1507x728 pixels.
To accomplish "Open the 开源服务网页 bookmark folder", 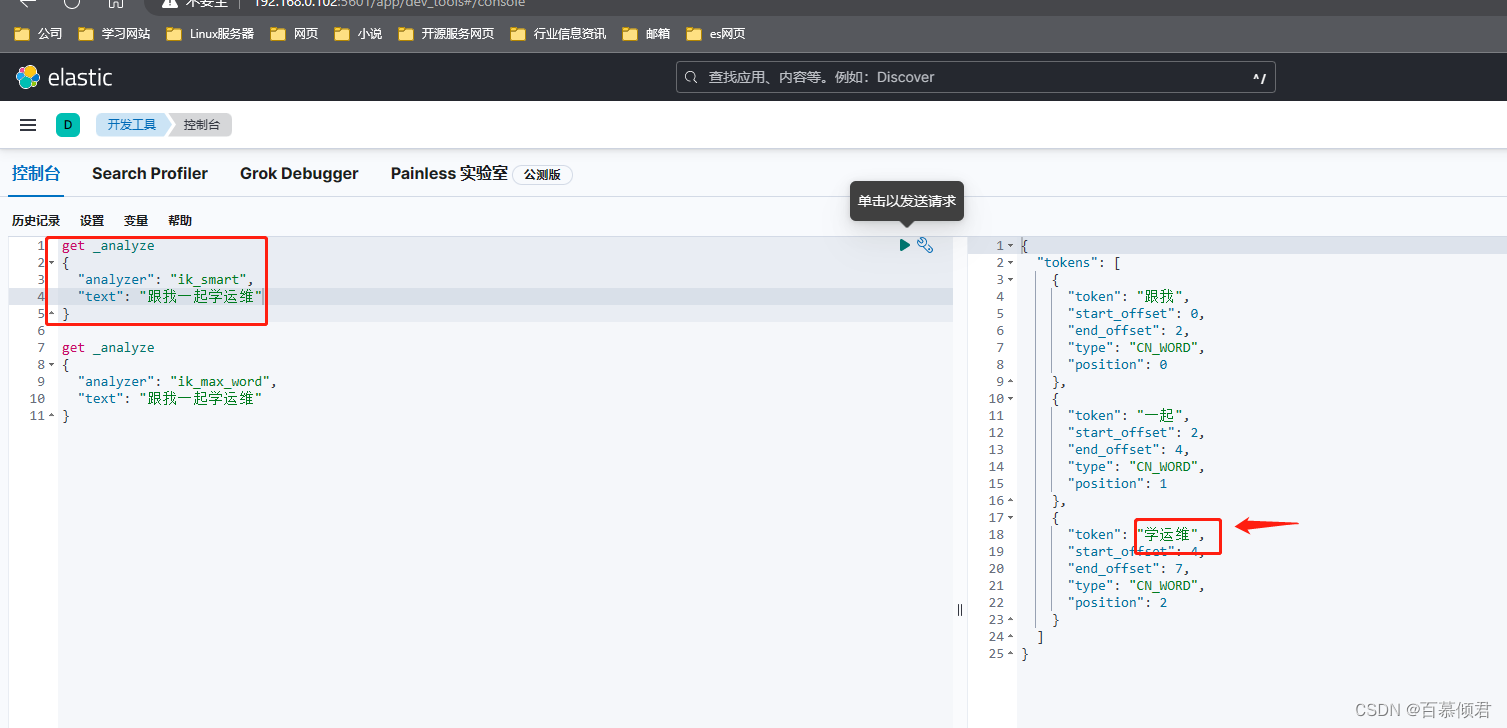I will tap(446, 34).
